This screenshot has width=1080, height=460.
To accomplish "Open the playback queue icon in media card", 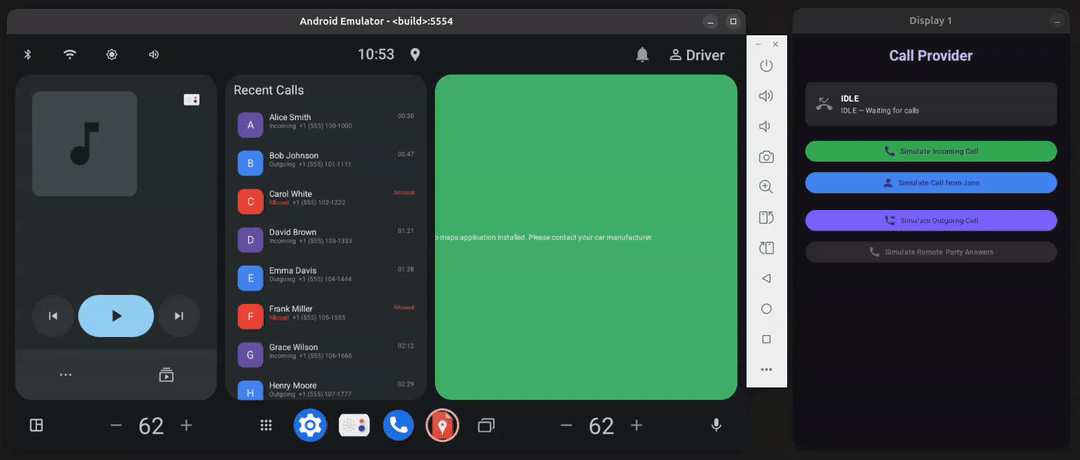I will point(166,375).
